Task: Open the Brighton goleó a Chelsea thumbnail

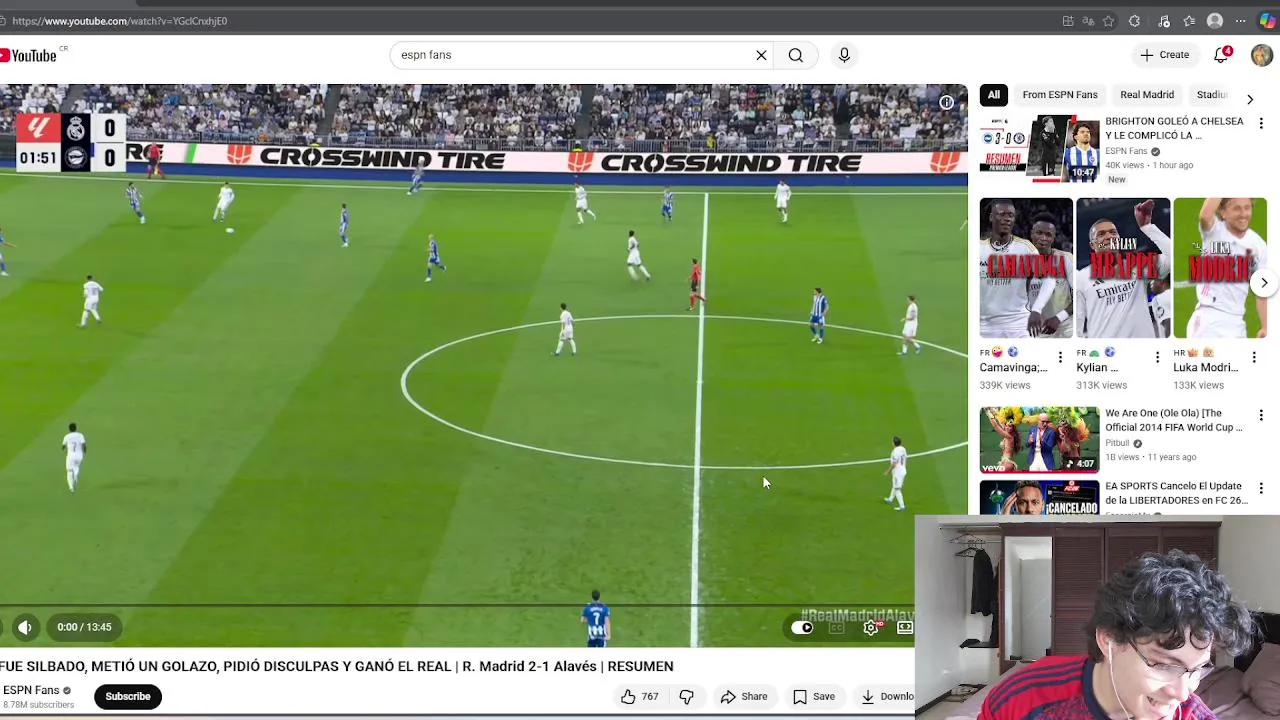Action: pyautogui.click(x=1039, y=148)
